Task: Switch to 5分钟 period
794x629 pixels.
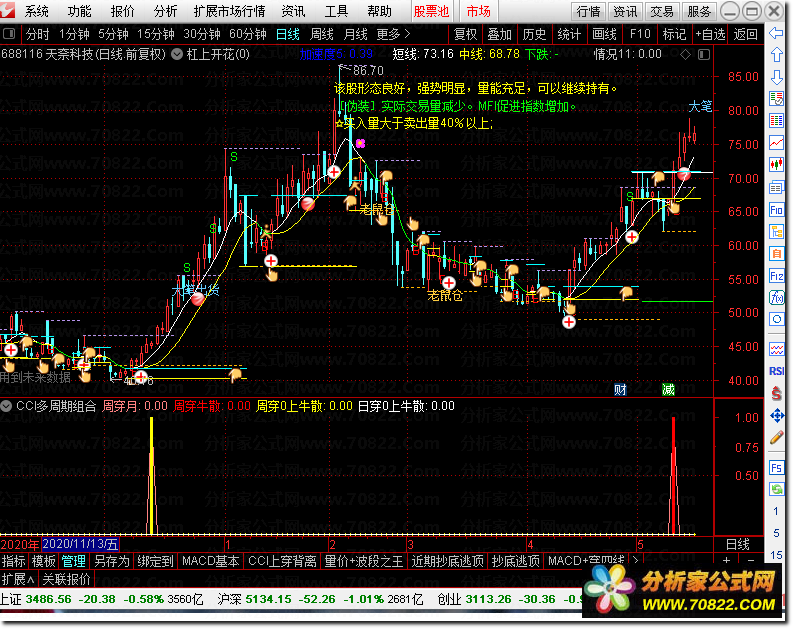Action: coord(113,34)
